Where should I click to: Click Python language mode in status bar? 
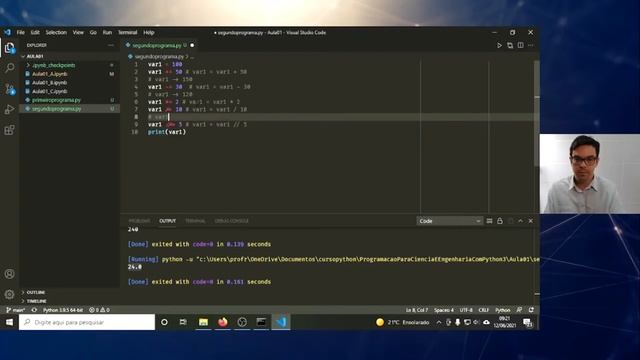pyautogui.click(x=502, y=310)
